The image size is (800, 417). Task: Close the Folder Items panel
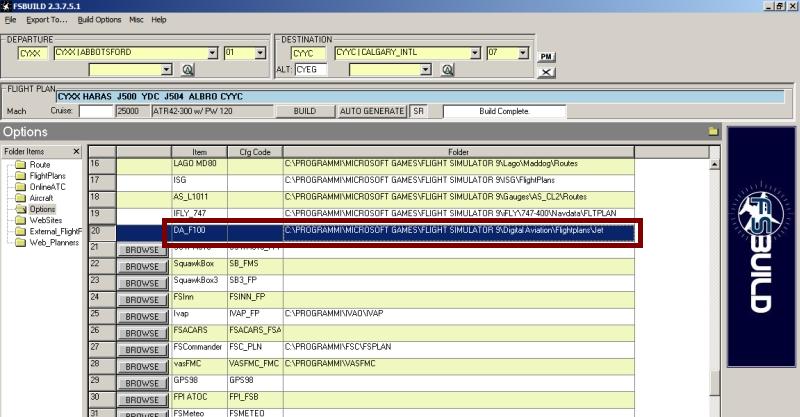pos(76,152)
